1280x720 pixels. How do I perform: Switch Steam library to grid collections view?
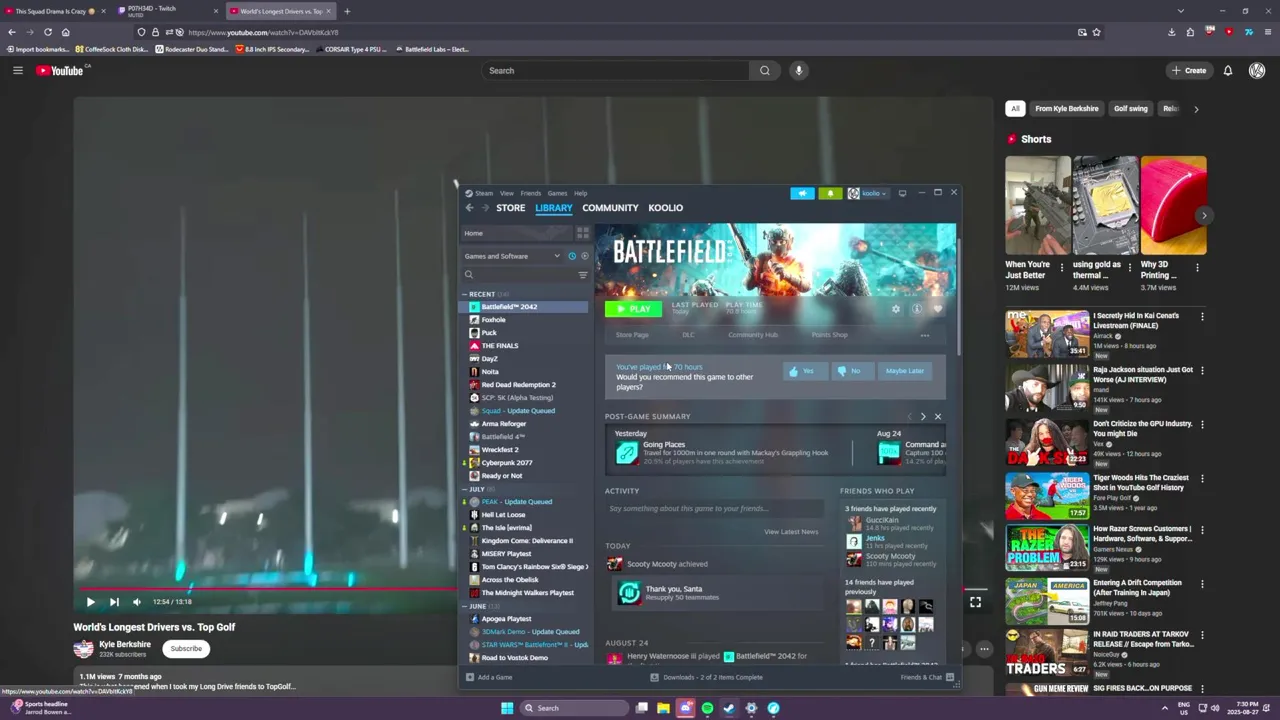pos(583,233)
